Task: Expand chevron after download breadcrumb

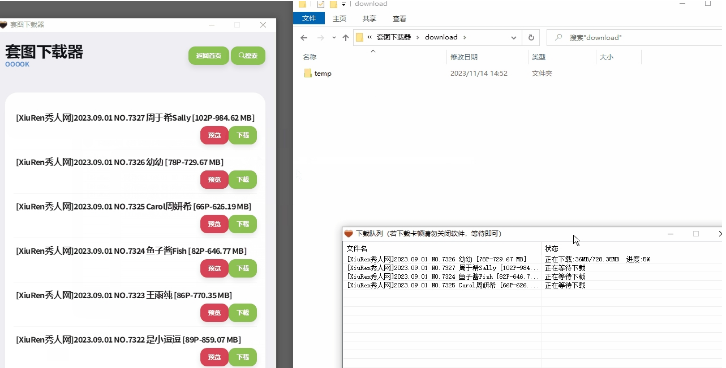Action: coord(464,37)
